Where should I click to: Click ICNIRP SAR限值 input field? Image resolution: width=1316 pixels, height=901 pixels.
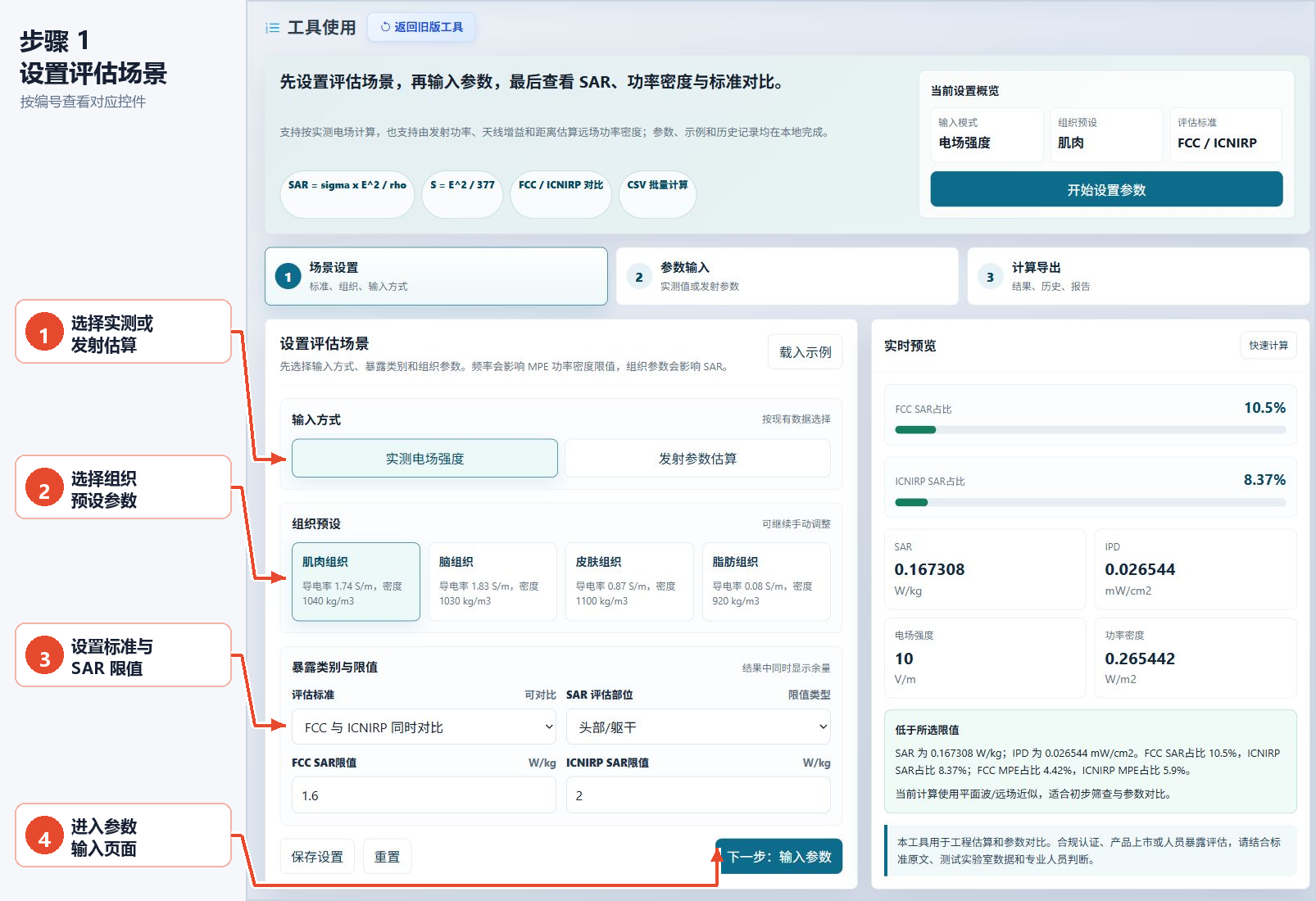tap(698, 795)
